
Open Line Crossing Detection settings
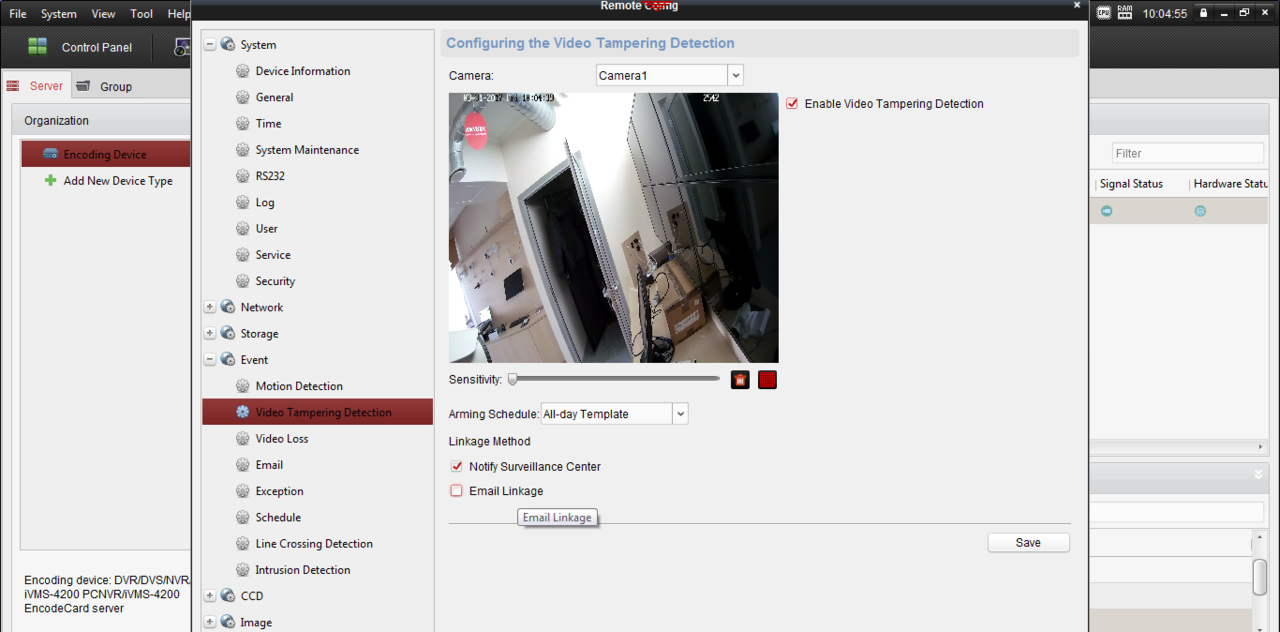tap(314, 544)
